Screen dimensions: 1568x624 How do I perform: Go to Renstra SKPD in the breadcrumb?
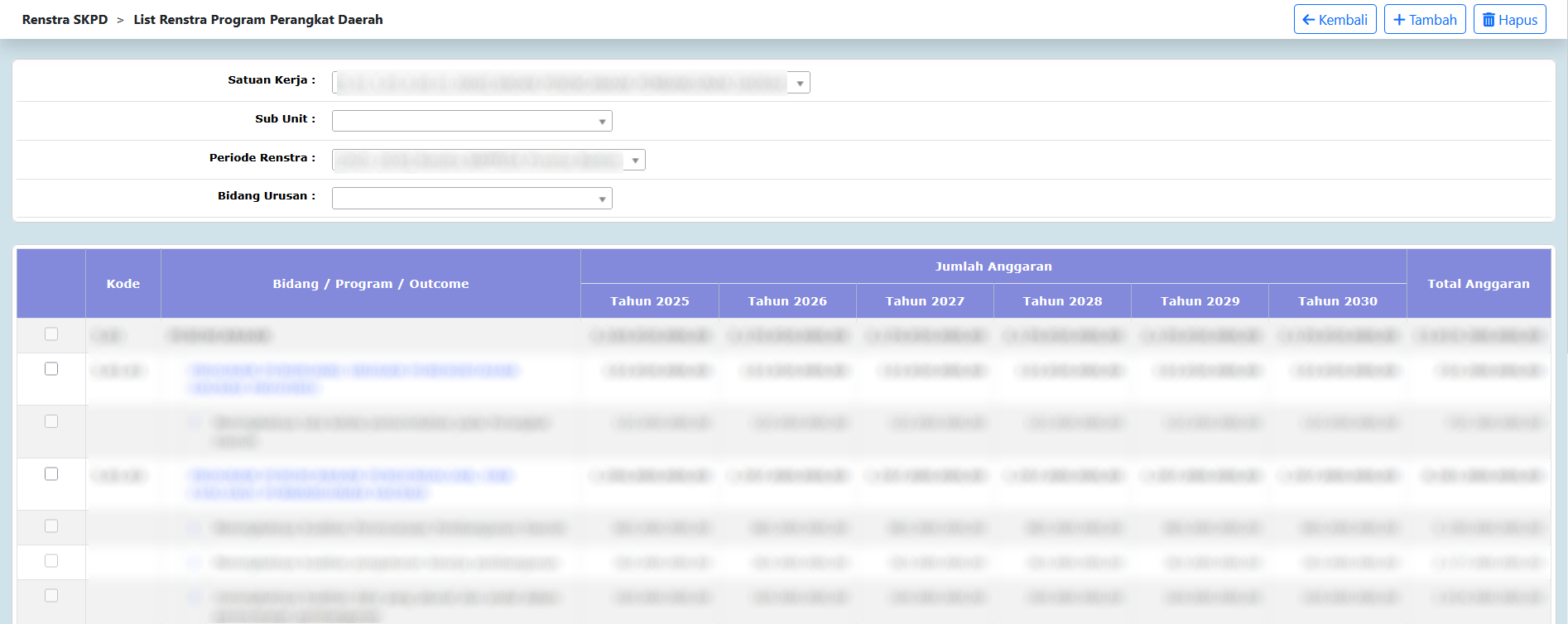(65, 20)
